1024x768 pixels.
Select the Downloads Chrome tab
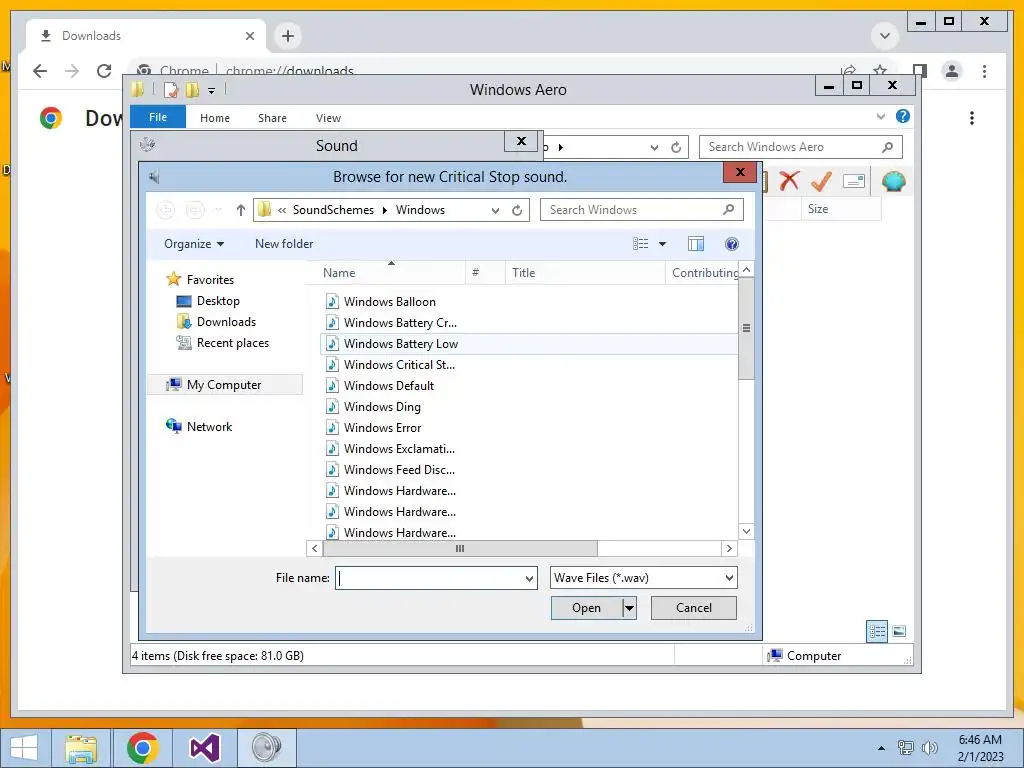tap(146, 36)
